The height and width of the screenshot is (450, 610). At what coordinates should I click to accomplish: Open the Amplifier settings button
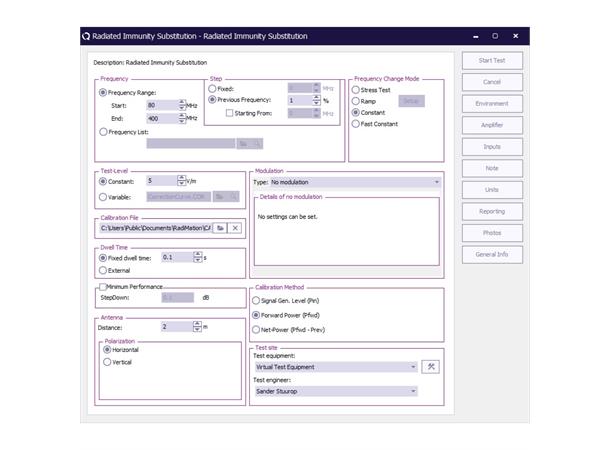pos(492,125)
